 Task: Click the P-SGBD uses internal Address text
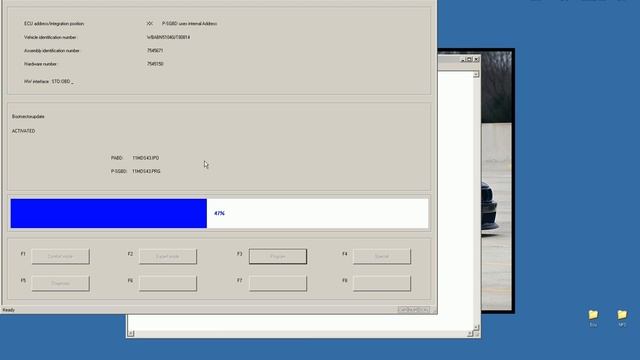(x=189, y=24)
